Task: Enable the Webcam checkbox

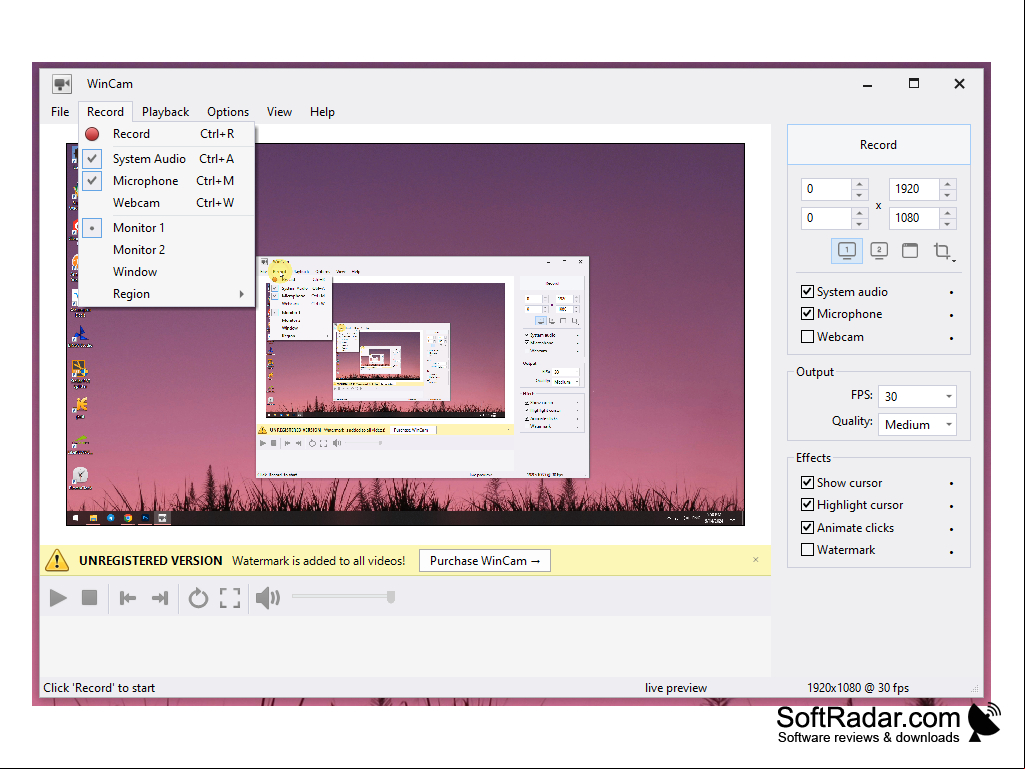Action: pyautogui.click(x=807, y=337)
